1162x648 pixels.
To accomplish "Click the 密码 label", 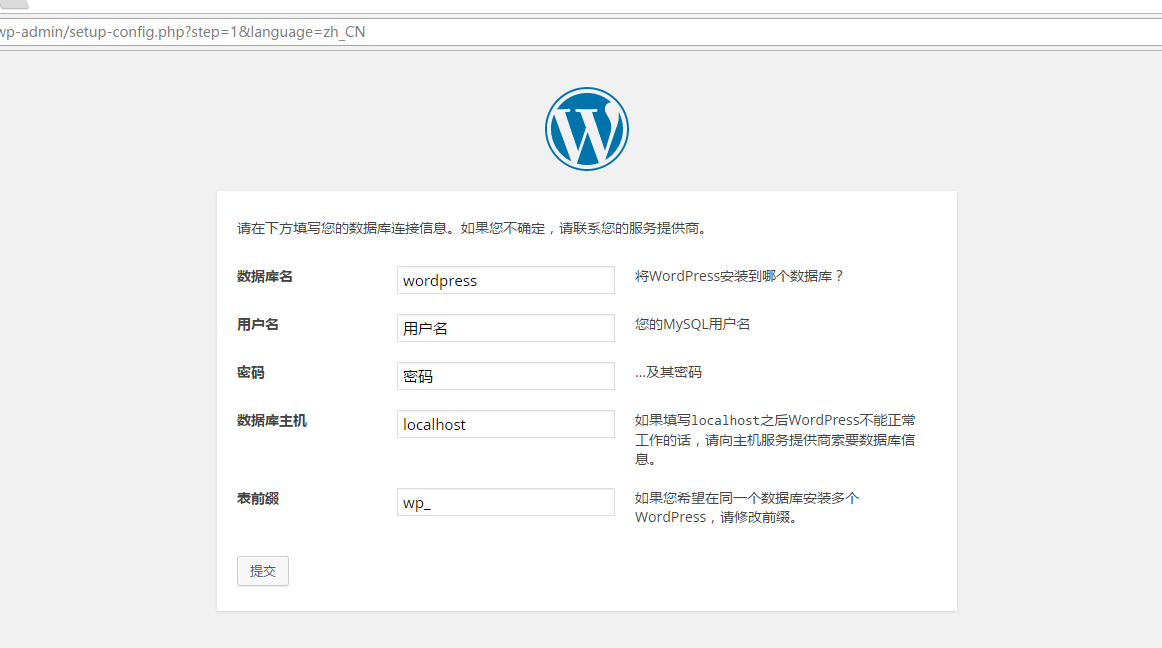I will 250,373.
